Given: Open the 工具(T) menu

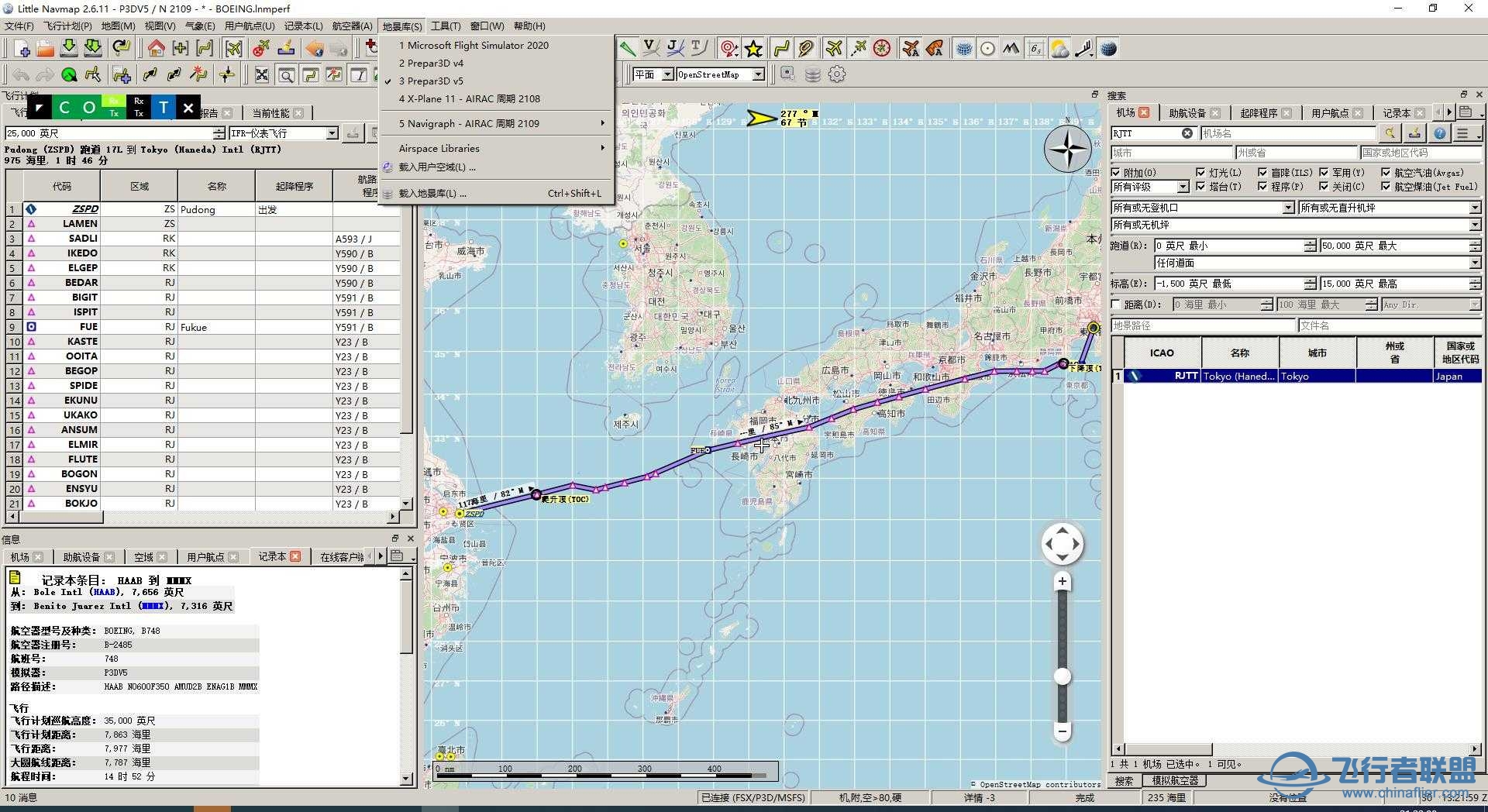Looking at the screenshot, I should [446, 26].
